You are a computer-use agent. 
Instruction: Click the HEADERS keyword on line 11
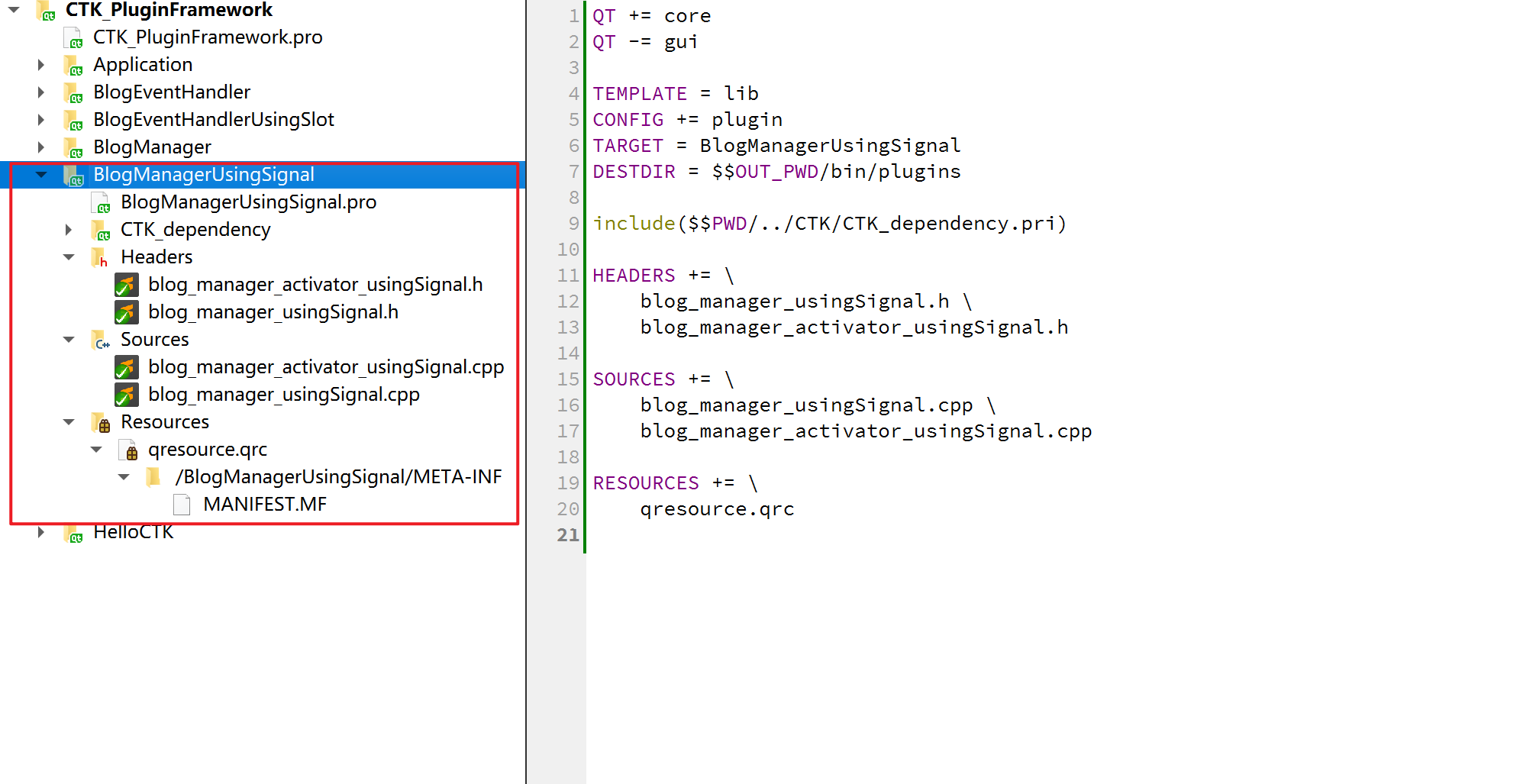point(634,276)
